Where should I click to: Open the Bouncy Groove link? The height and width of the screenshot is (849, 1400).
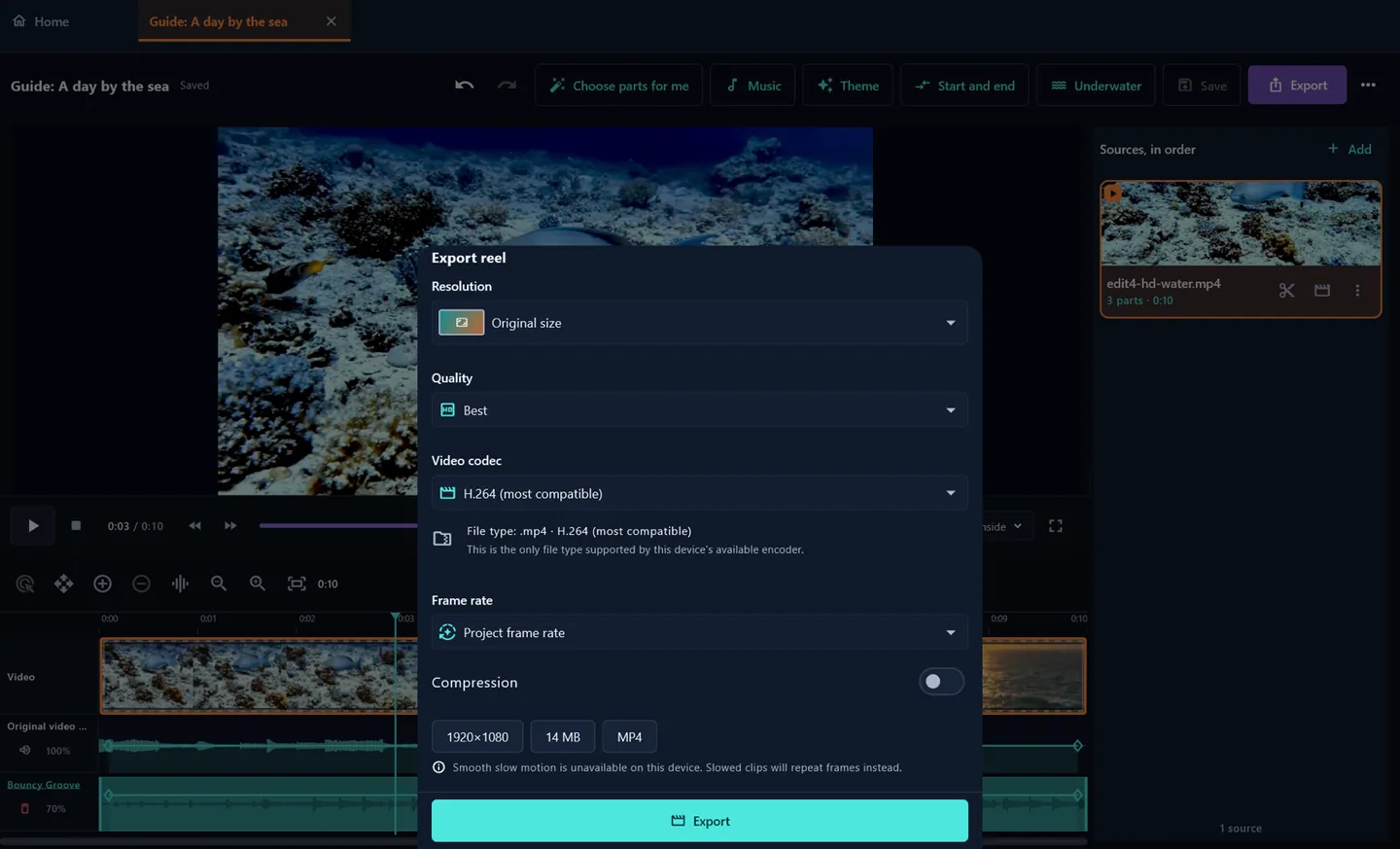[44, 785]
